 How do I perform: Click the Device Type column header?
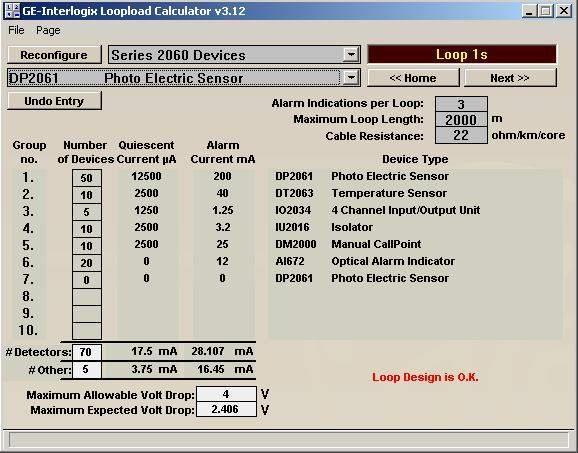click(x=415, y=159)
